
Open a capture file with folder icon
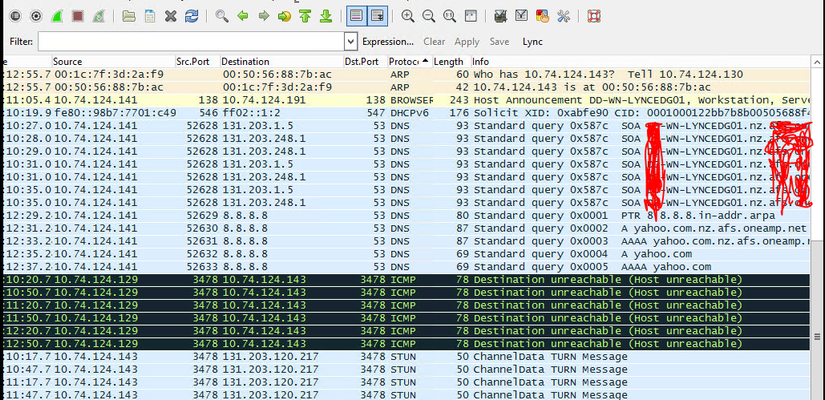tap(128, 16)
